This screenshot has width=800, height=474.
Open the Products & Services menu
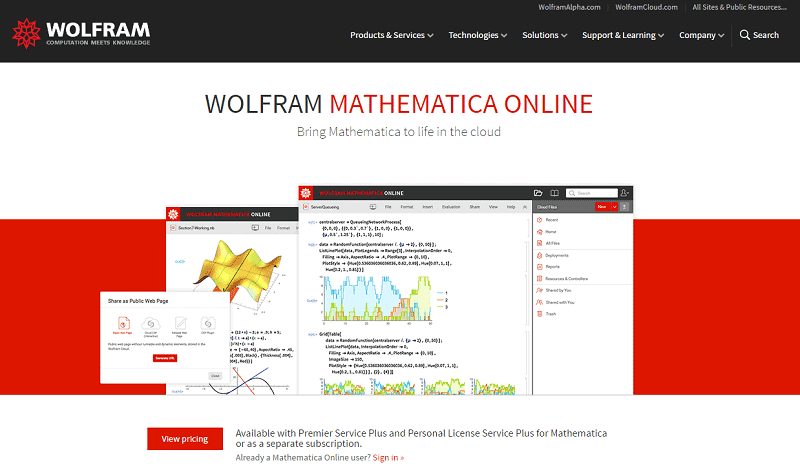[x=391, y=35]
